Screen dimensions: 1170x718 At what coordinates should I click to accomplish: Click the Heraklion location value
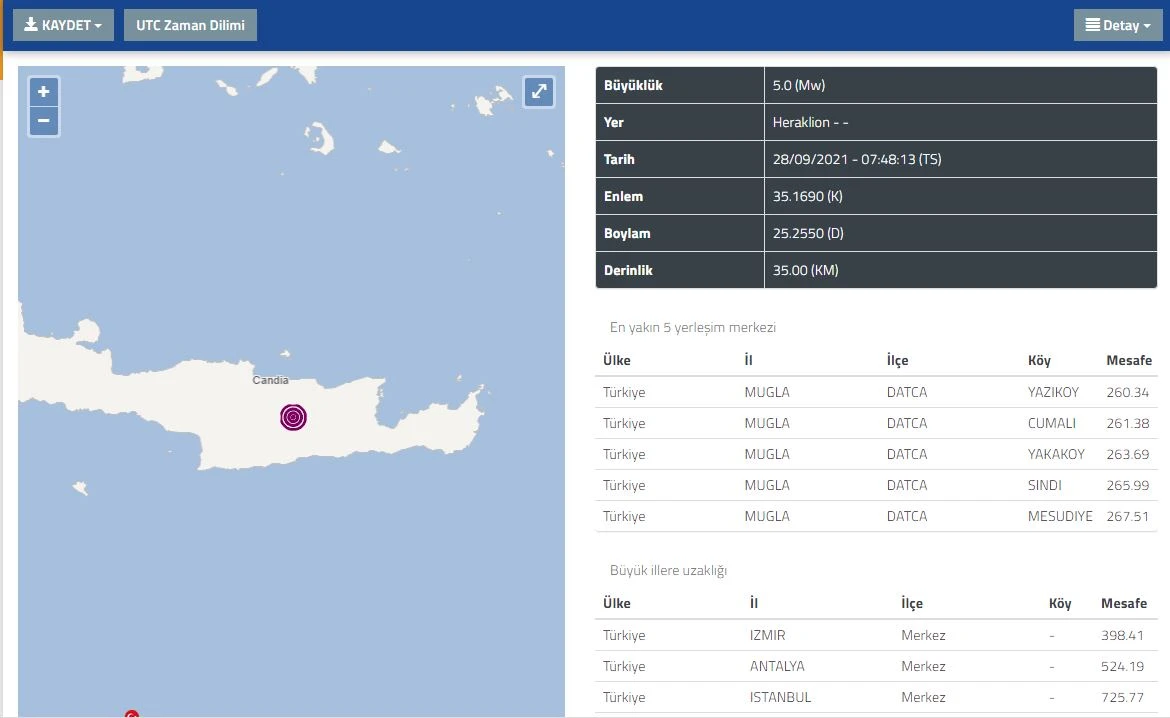pos(810,123)
